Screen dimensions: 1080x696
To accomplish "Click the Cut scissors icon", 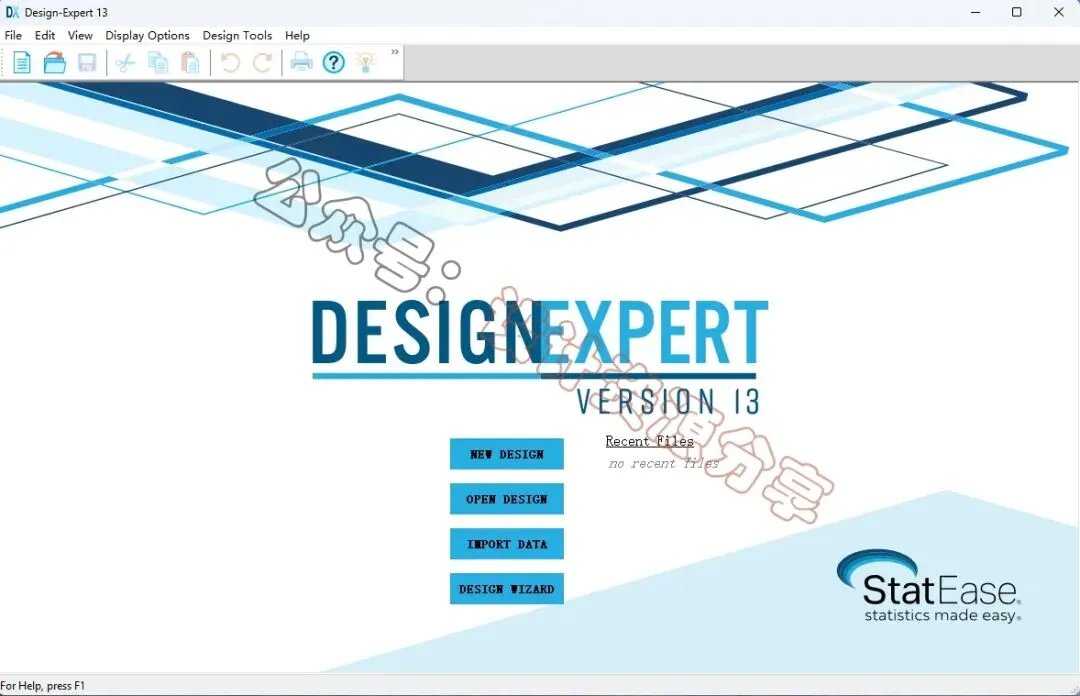I will [125, 63].
